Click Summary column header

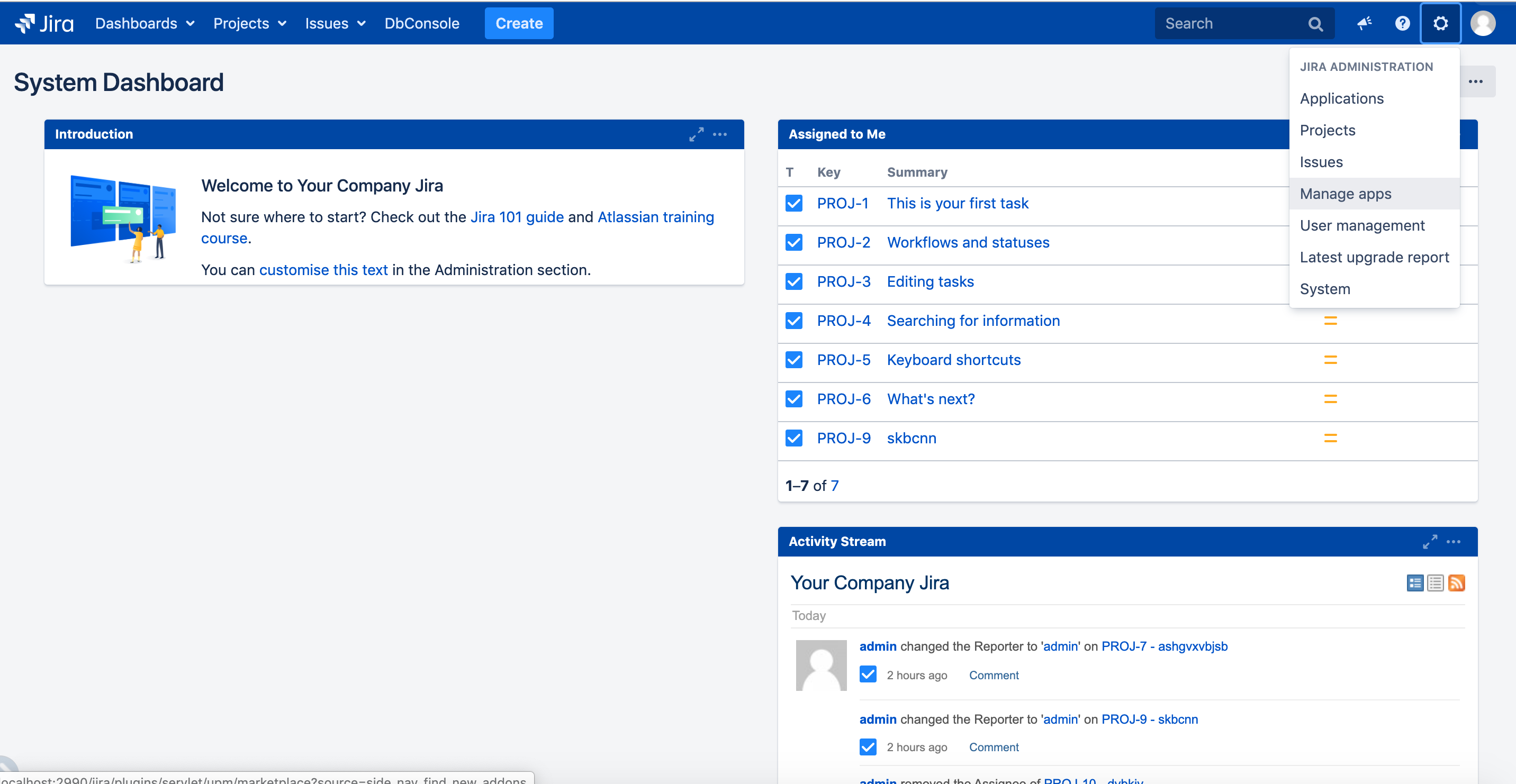[x=917, y=172]
